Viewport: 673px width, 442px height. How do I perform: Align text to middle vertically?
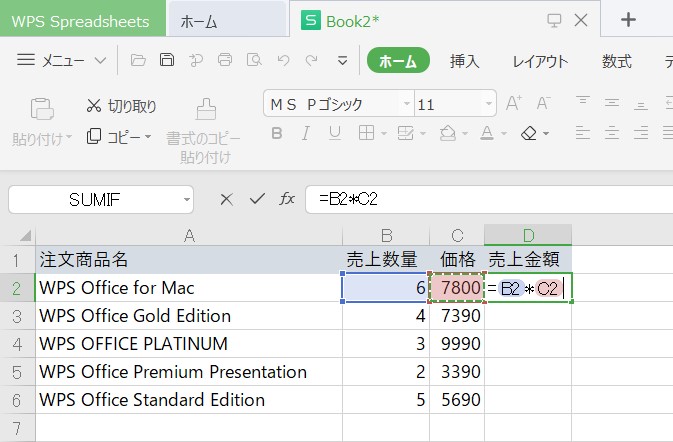[612, 103]
